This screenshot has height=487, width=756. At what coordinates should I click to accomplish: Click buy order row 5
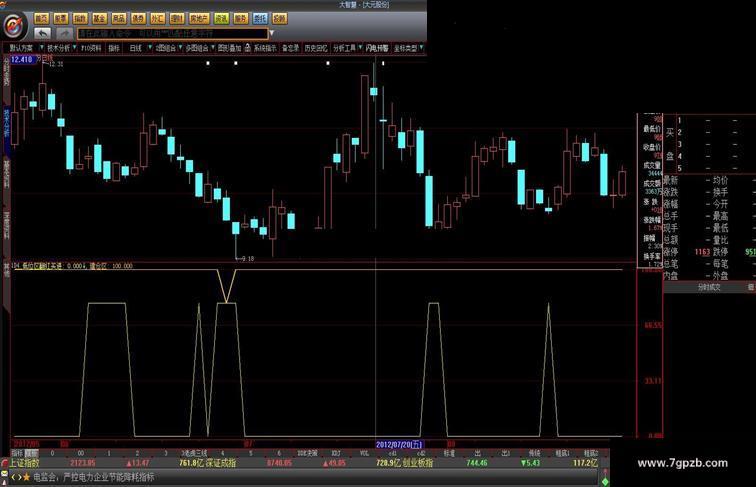[716, 168]
